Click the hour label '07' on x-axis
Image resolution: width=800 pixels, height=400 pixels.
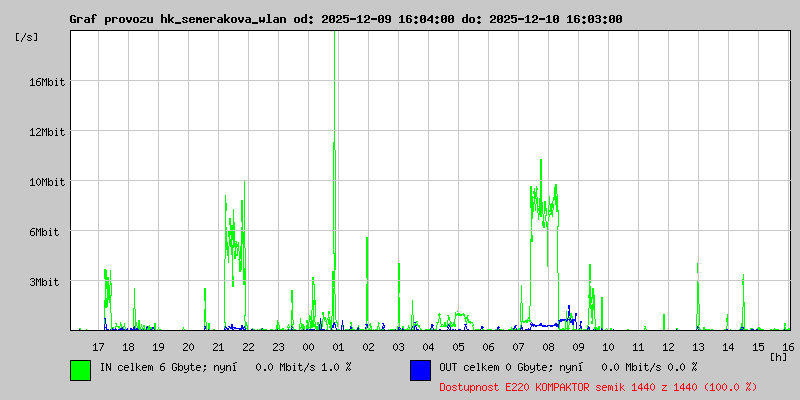coord(518,347)
